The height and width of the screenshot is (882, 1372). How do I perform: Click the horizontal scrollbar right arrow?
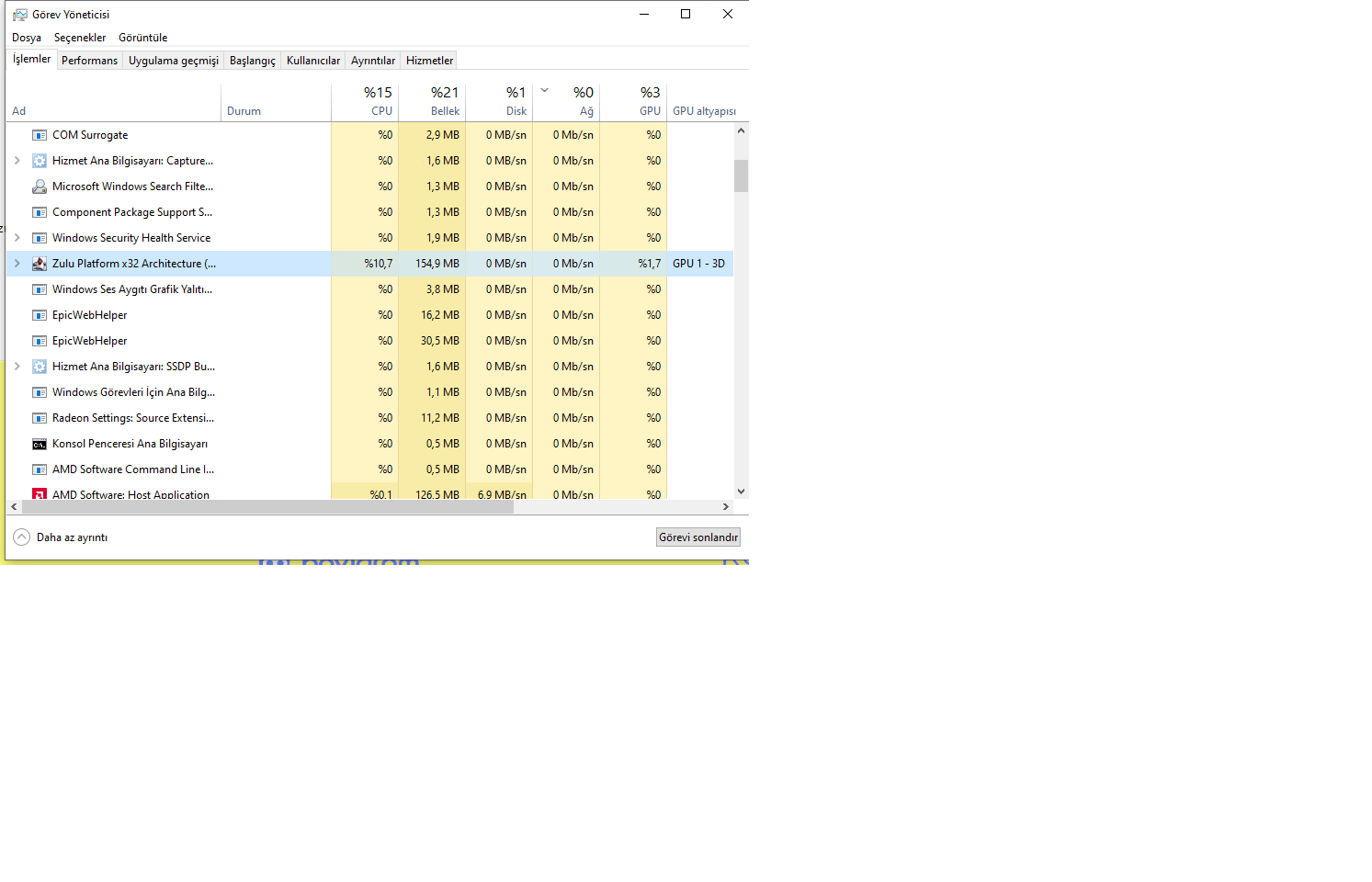pyautogui.click(x=726, y=506)
